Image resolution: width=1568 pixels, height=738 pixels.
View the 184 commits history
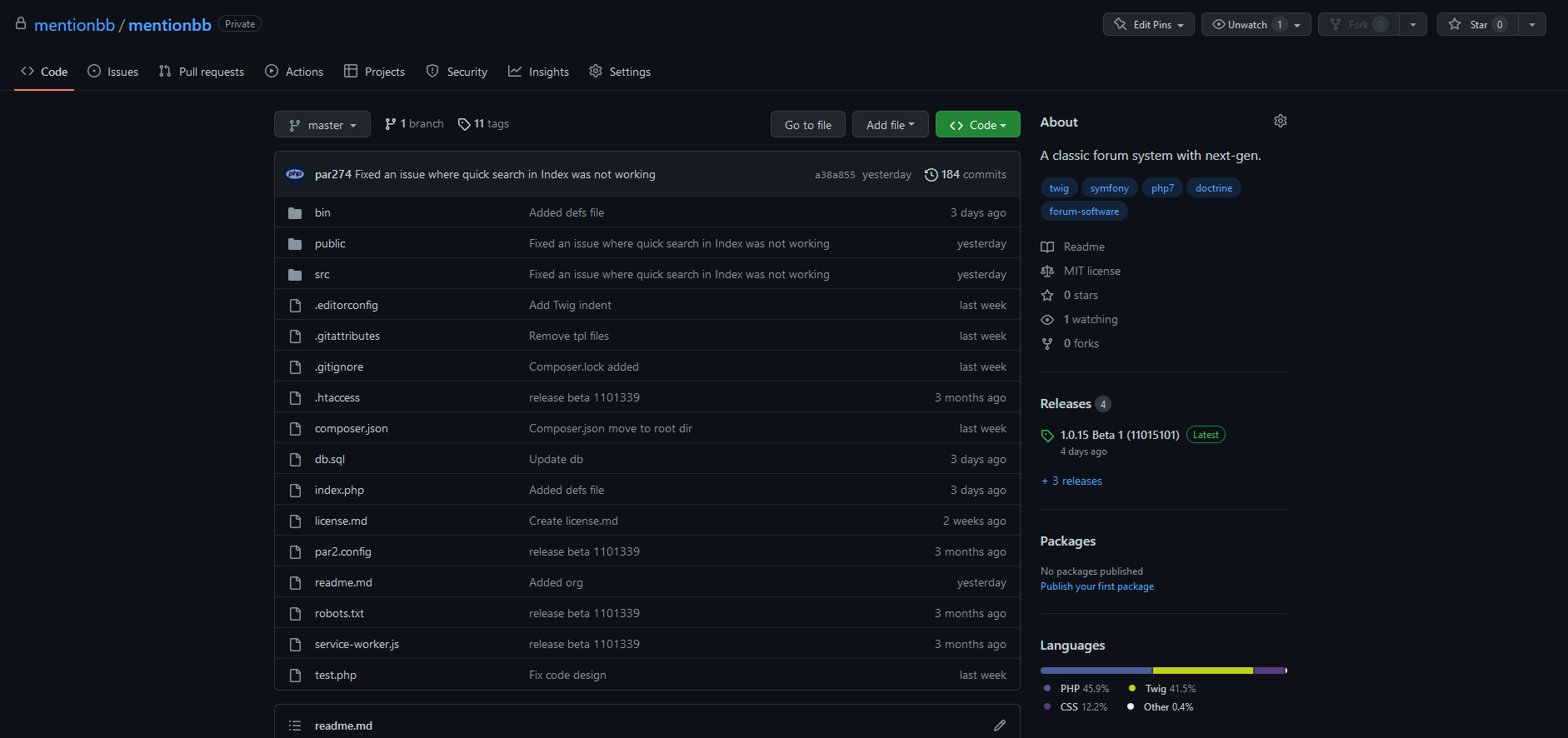pyautogui.click(x=966, y=174)
